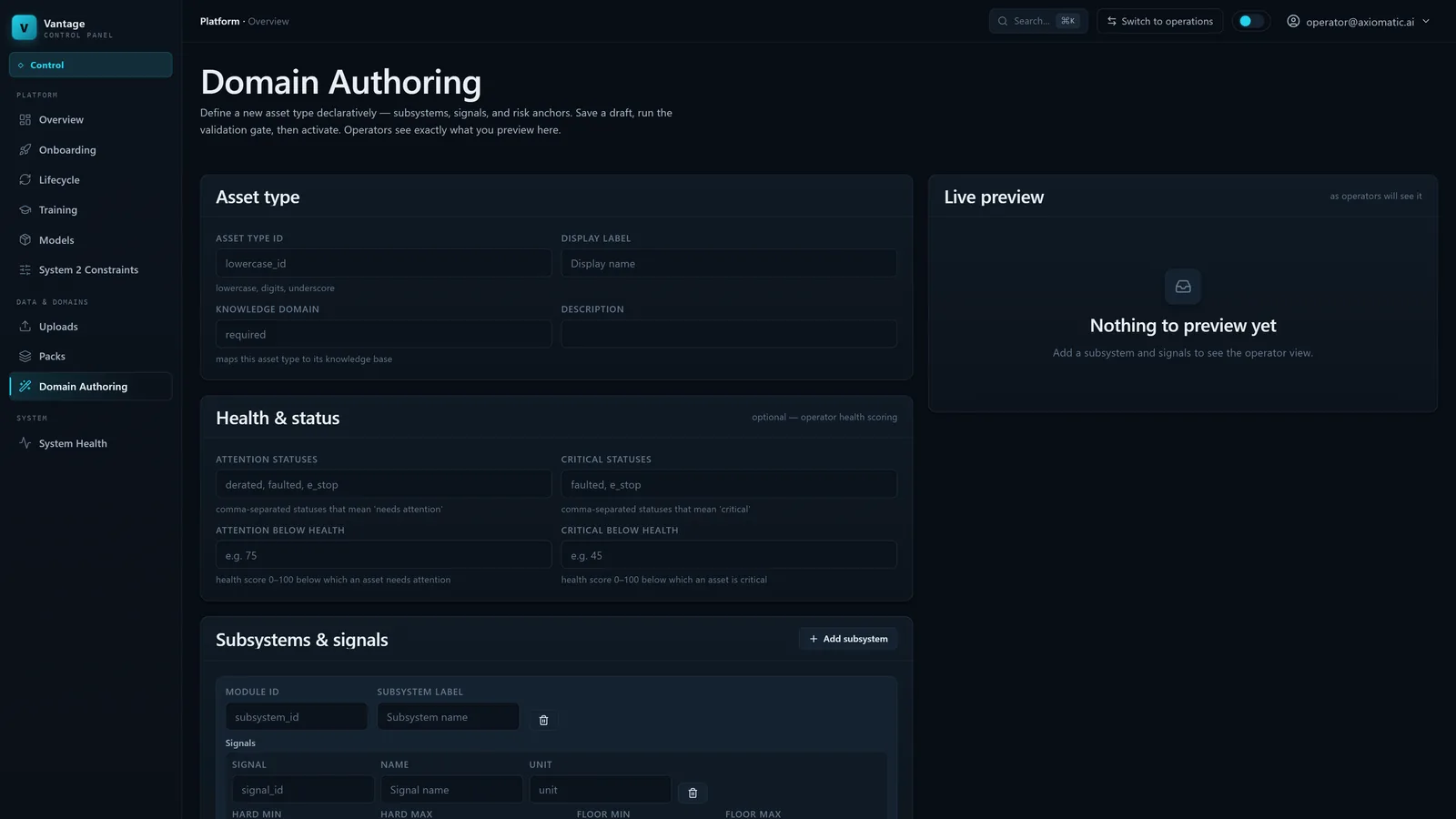The height and width of the screenshot is (819, 1456).
Task: Click the swap arrows icon beside Switch to operations
Action: 1112,21
